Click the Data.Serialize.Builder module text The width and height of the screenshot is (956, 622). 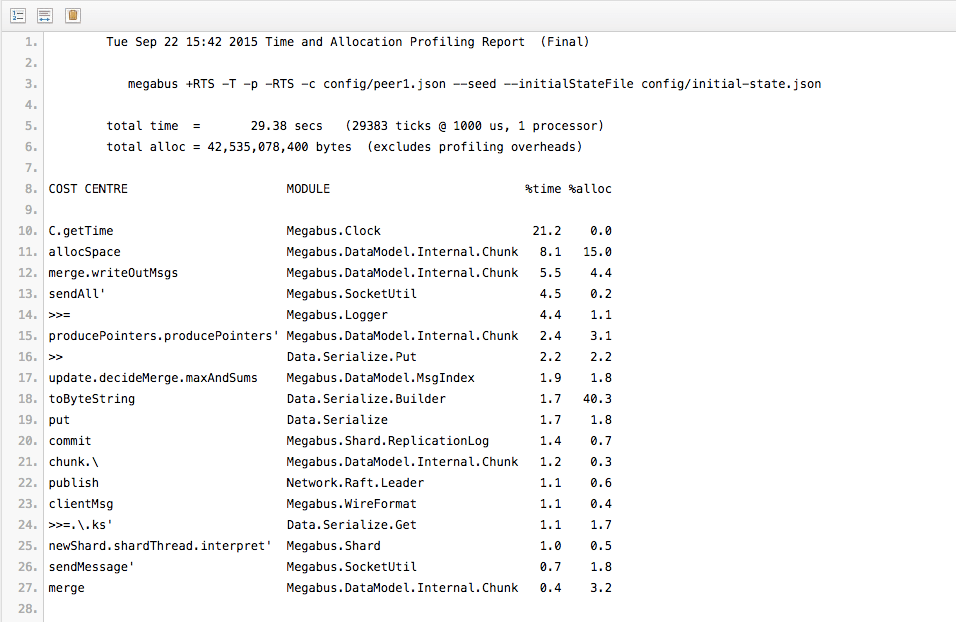[366, 399]
